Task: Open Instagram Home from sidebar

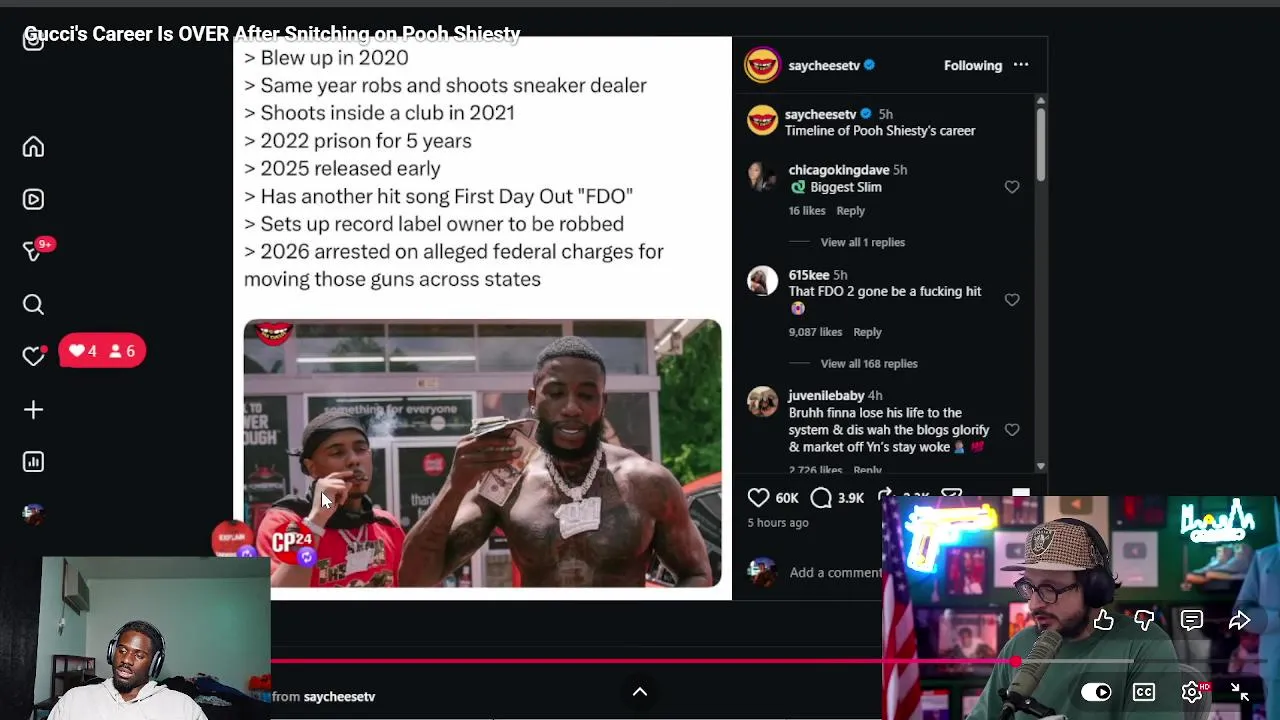Action: [x=33, y=147]
